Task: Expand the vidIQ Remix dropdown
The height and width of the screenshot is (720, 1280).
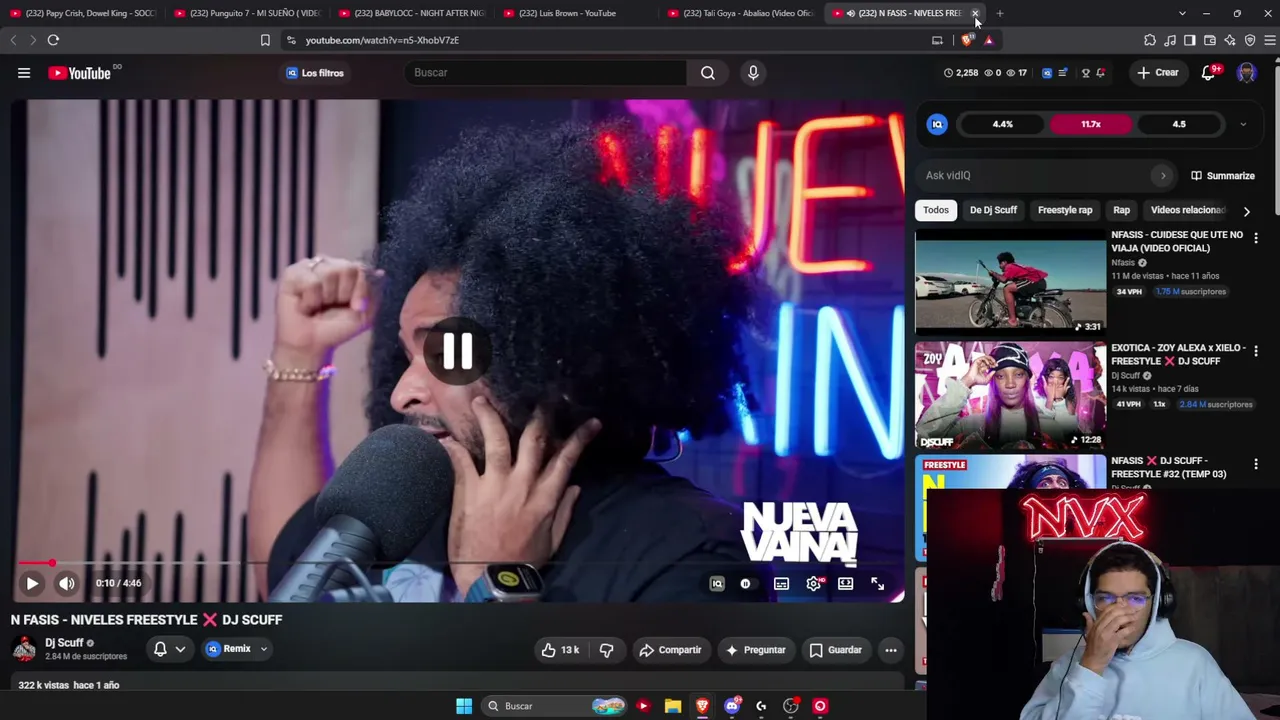Action: pos(264,649)
